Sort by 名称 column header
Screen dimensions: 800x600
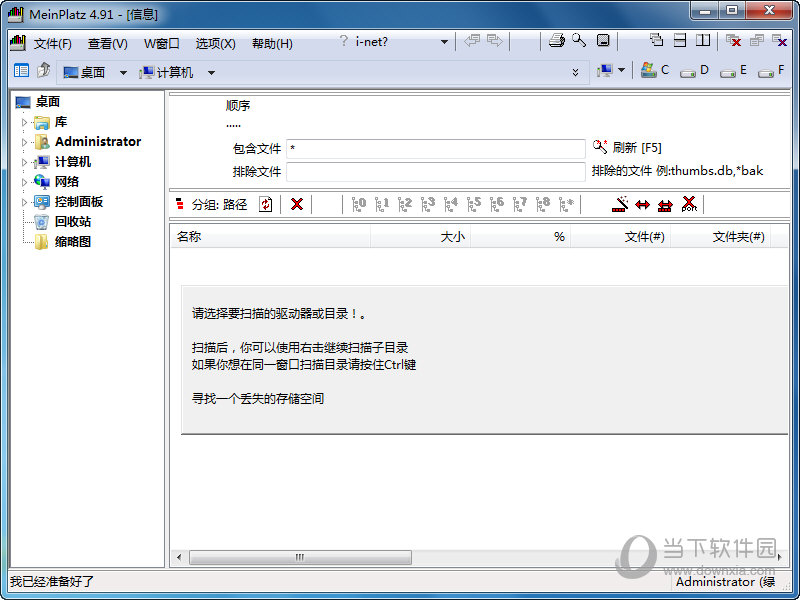point(270,237)
